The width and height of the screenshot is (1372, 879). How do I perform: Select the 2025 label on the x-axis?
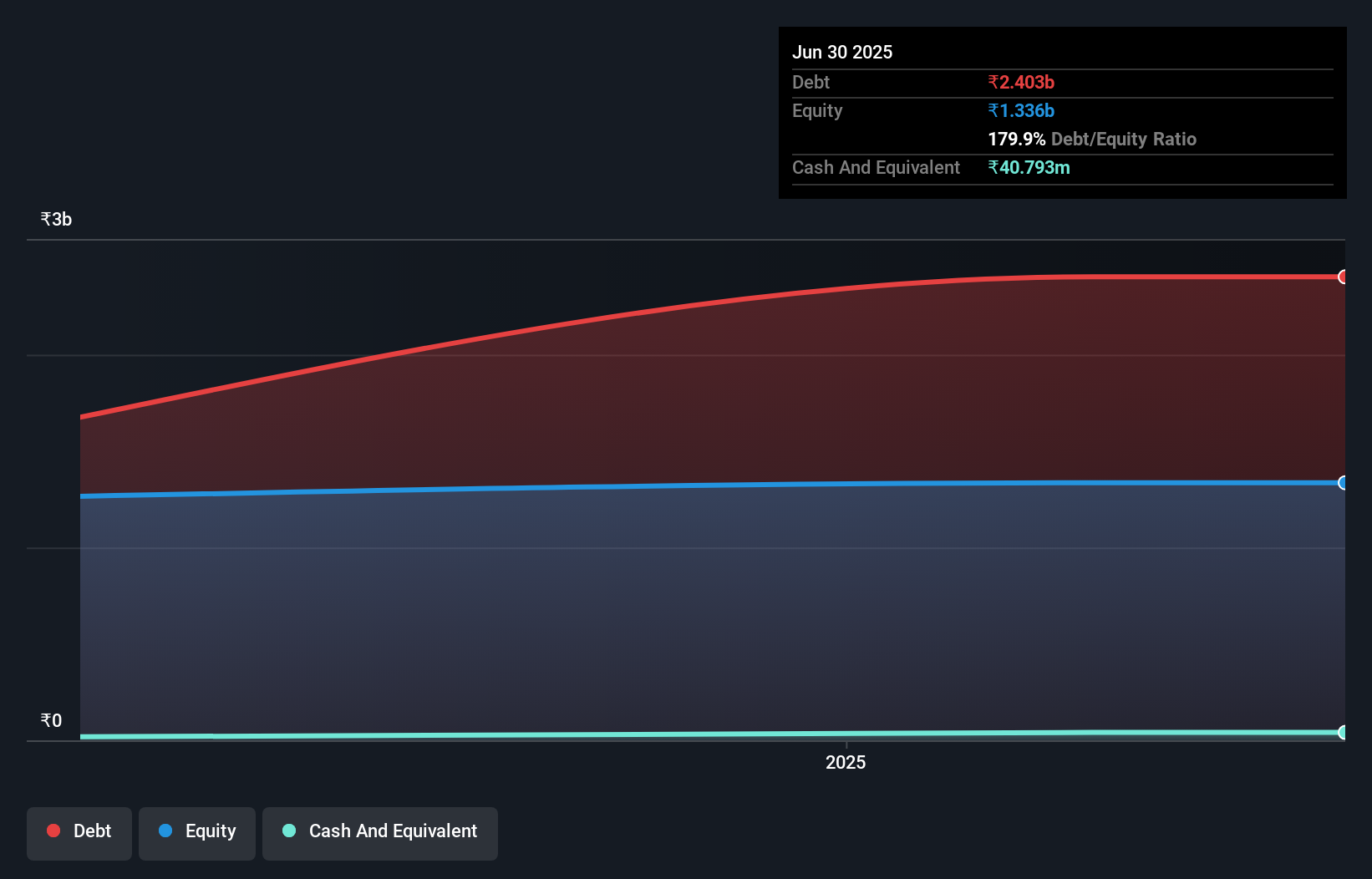coord(846,761)
